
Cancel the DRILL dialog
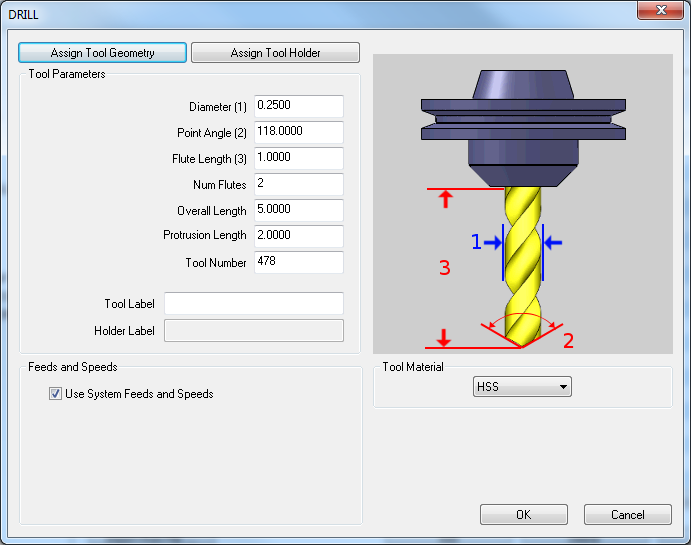(628, 515)
